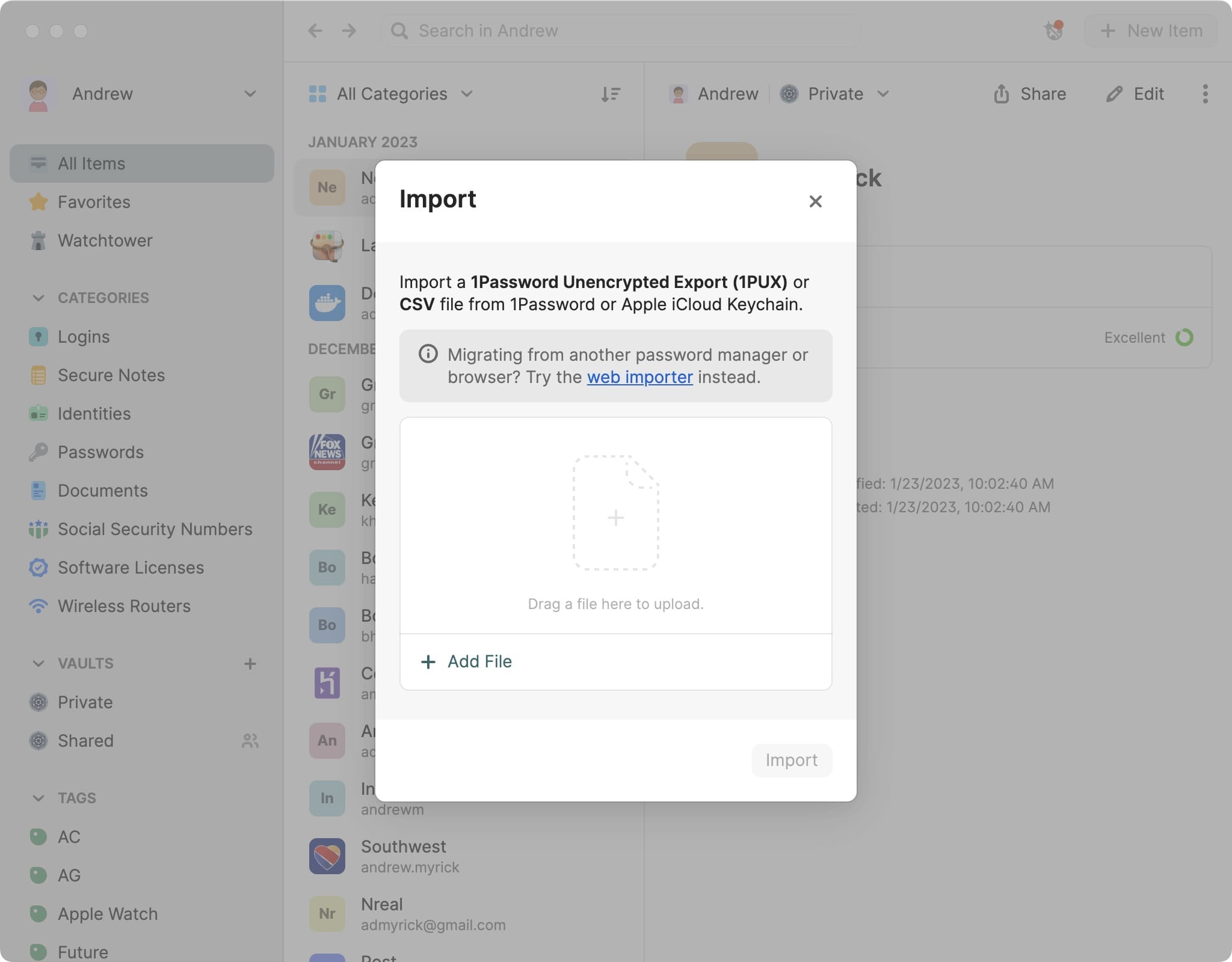Click the Search in Andrew field

621,31
